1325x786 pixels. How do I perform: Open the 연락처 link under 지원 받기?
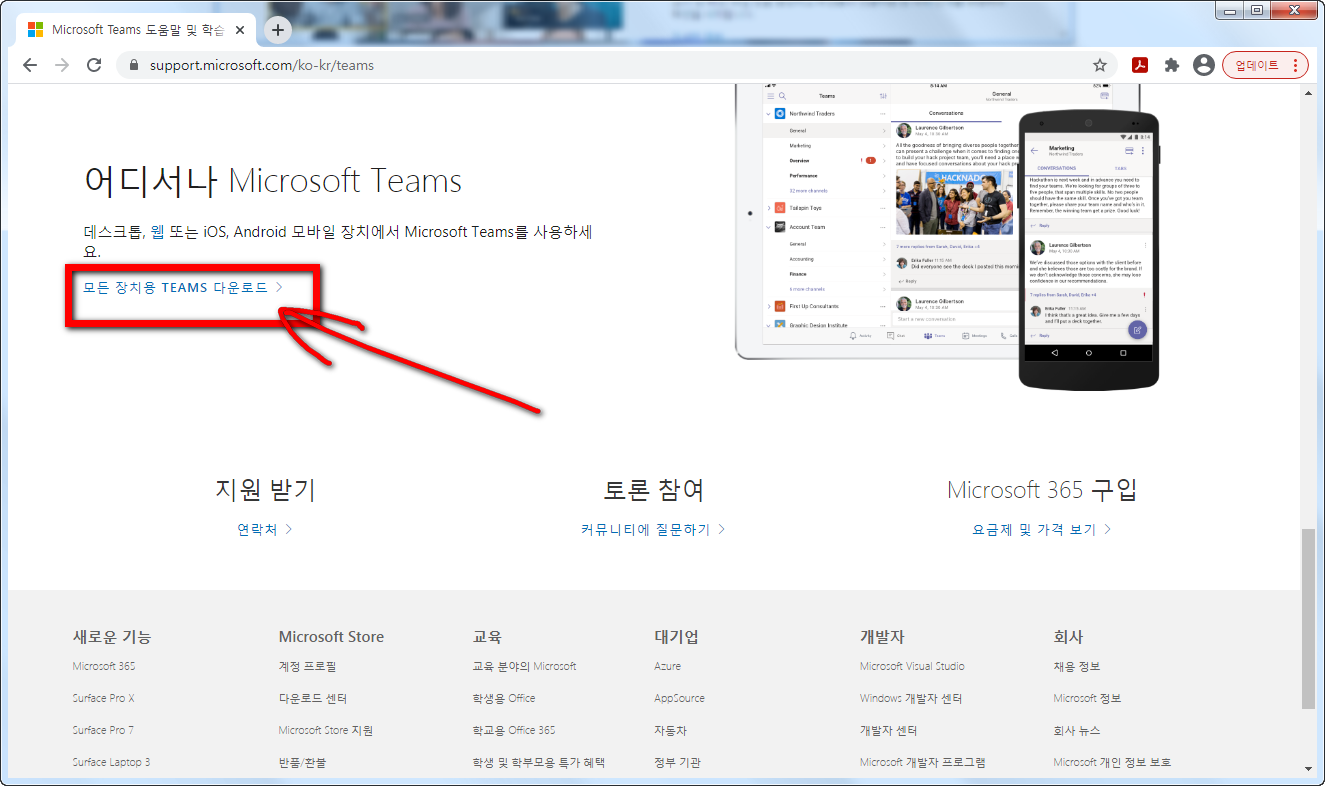coord(265,530)
